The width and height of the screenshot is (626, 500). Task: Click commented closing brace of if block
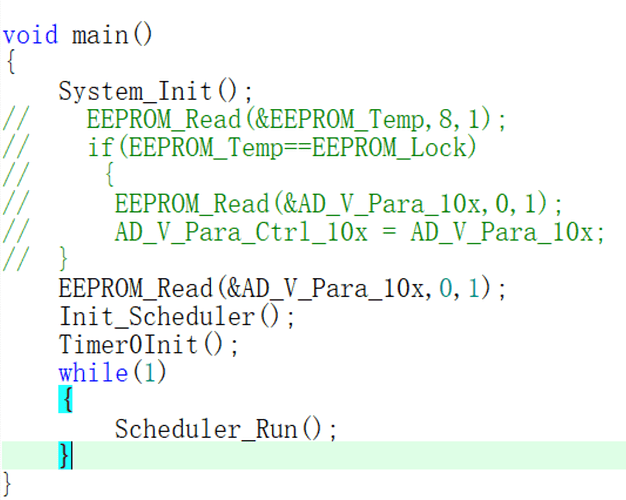click(63, 259)
